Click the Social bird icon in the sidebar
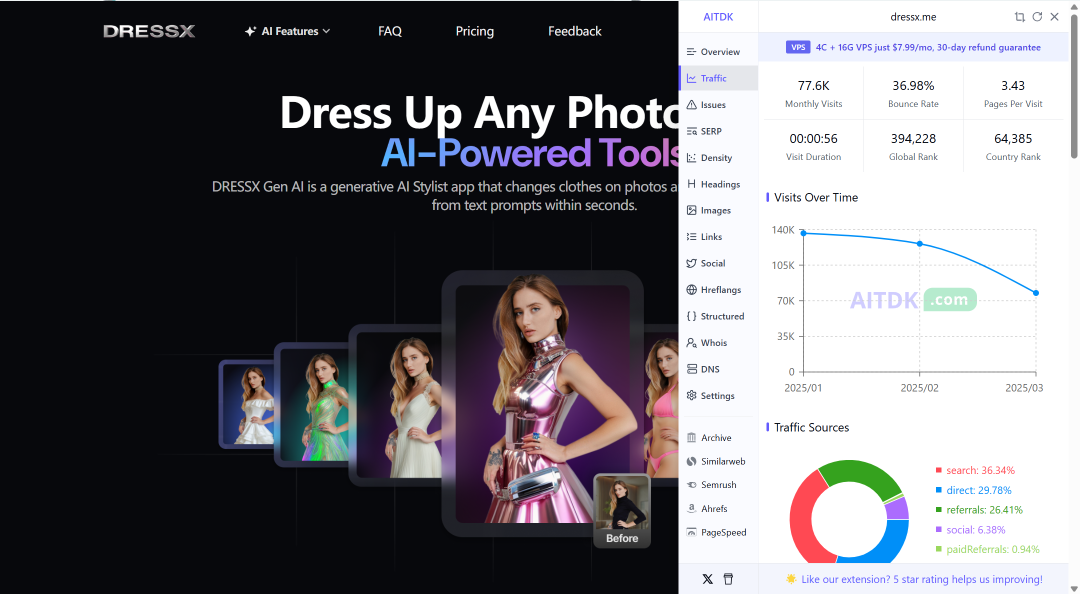 [x=692, y=263]
